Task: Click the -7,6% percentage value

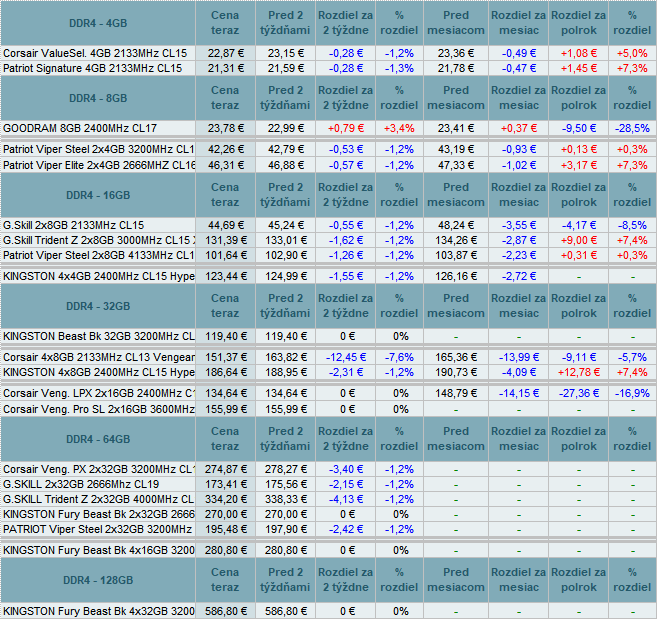Action: click(399, 357)
